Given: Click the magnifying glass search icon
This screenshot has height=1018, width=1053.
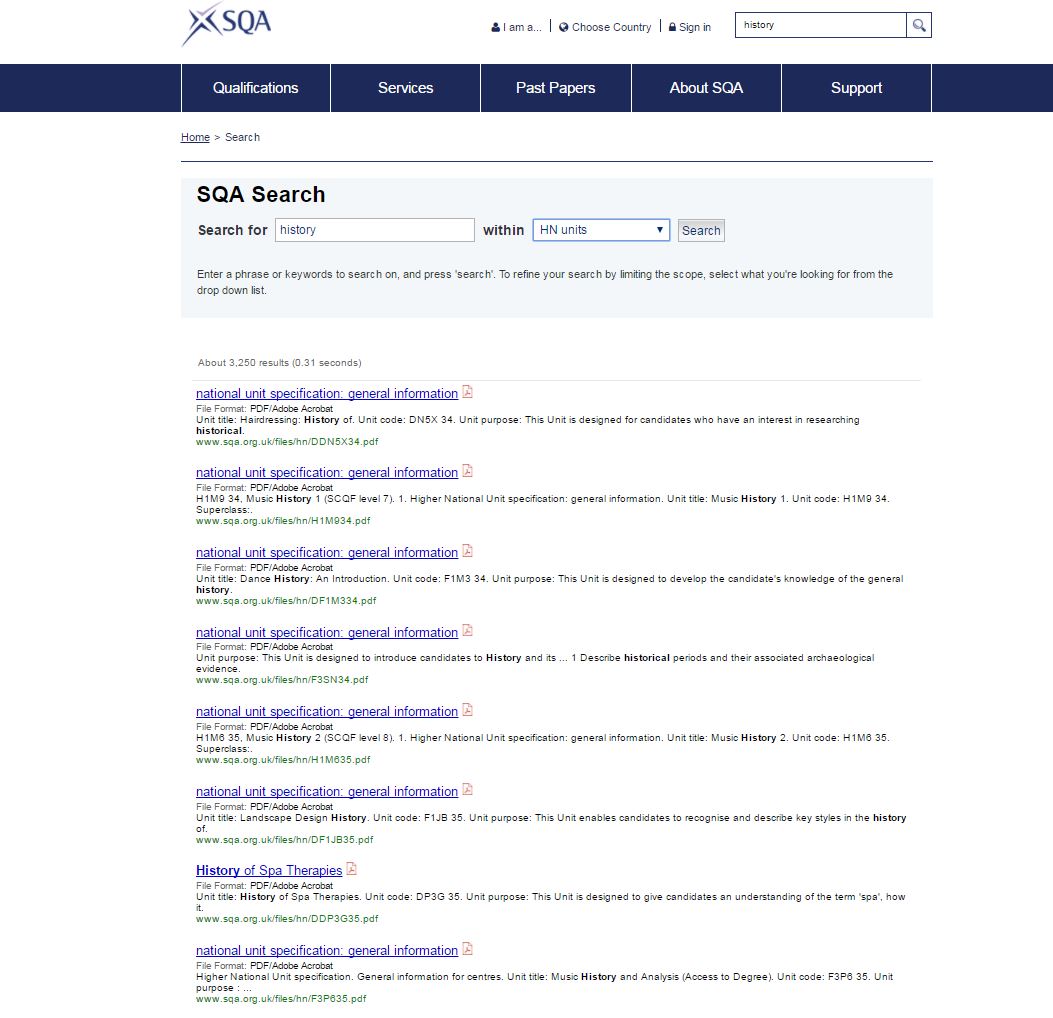Looking at the screenshot, I should click(x=918, y=25).
